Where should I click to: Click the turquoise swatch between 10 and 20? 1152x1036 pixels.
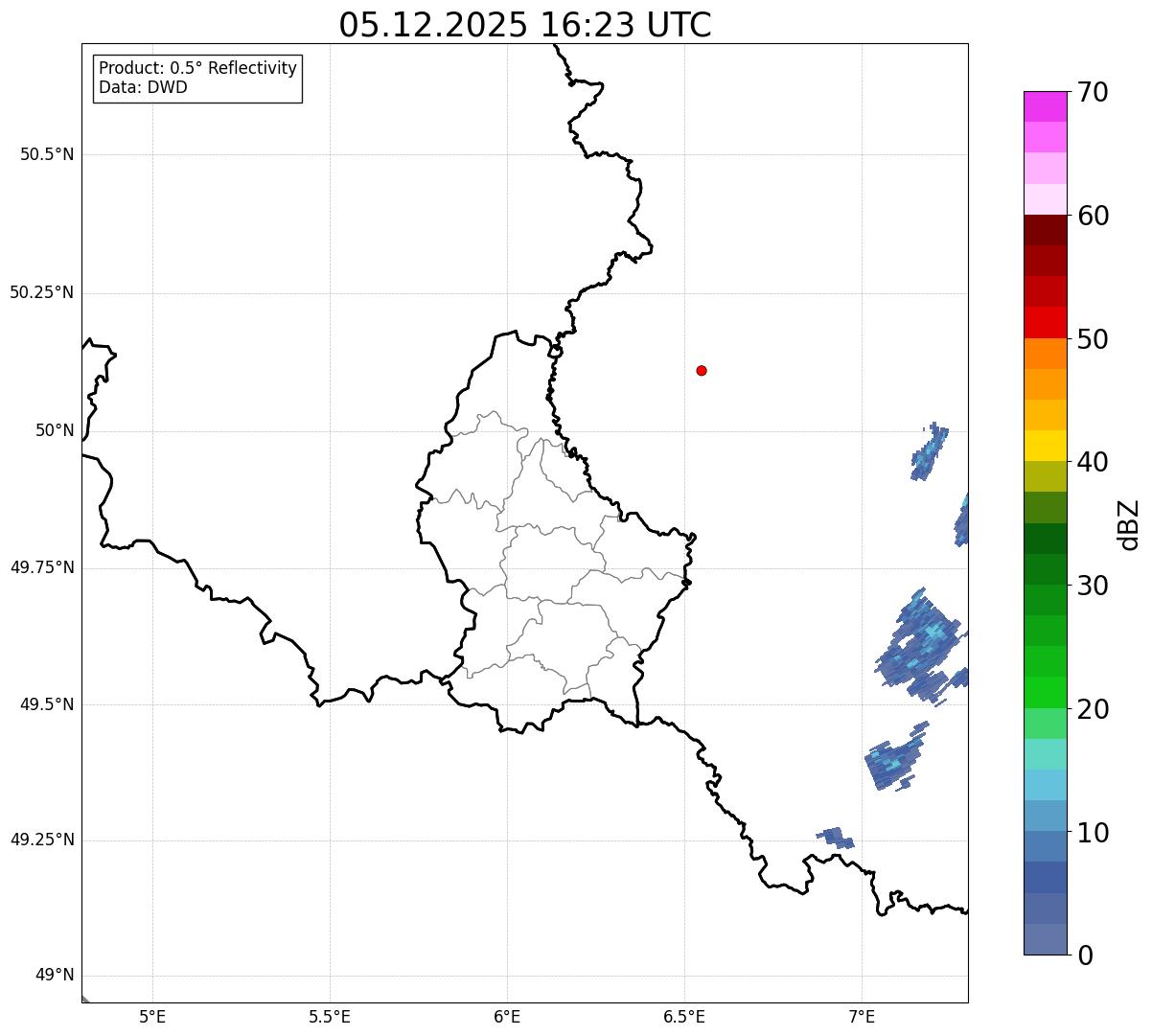[1045, 754]
